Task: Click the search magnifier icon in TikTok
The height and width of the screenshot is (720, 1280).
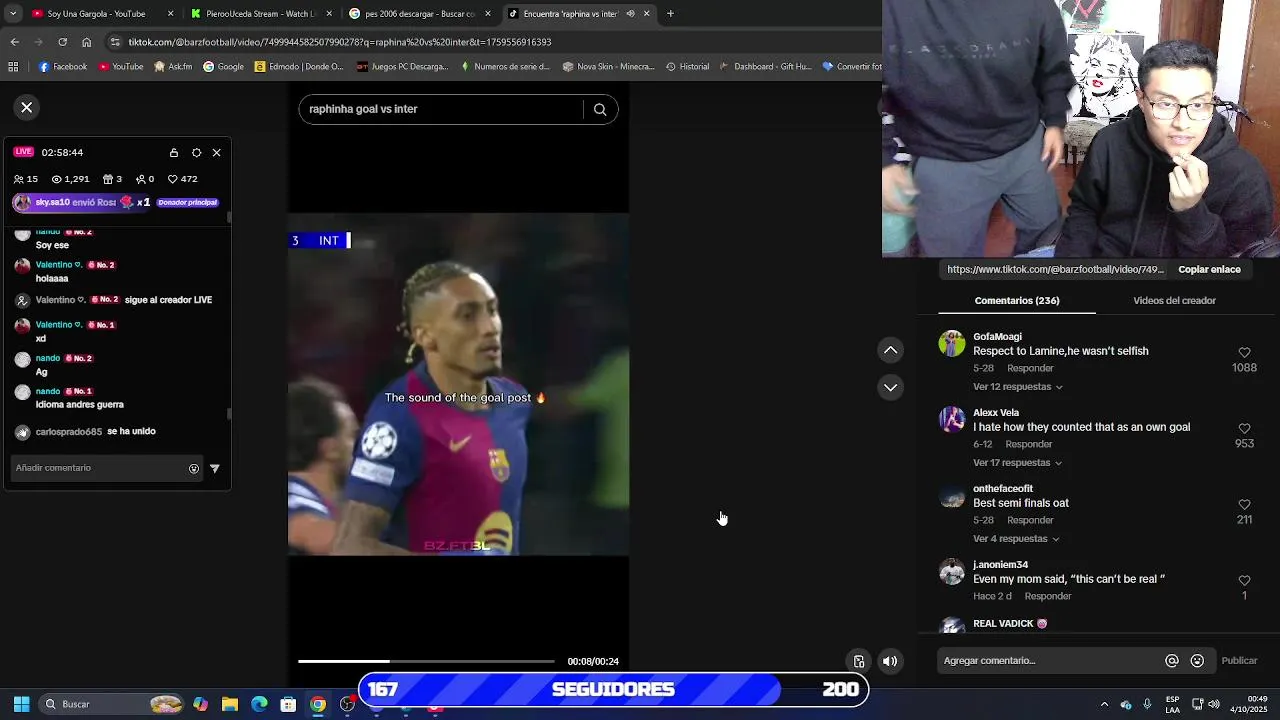Action: pos(600,109)
